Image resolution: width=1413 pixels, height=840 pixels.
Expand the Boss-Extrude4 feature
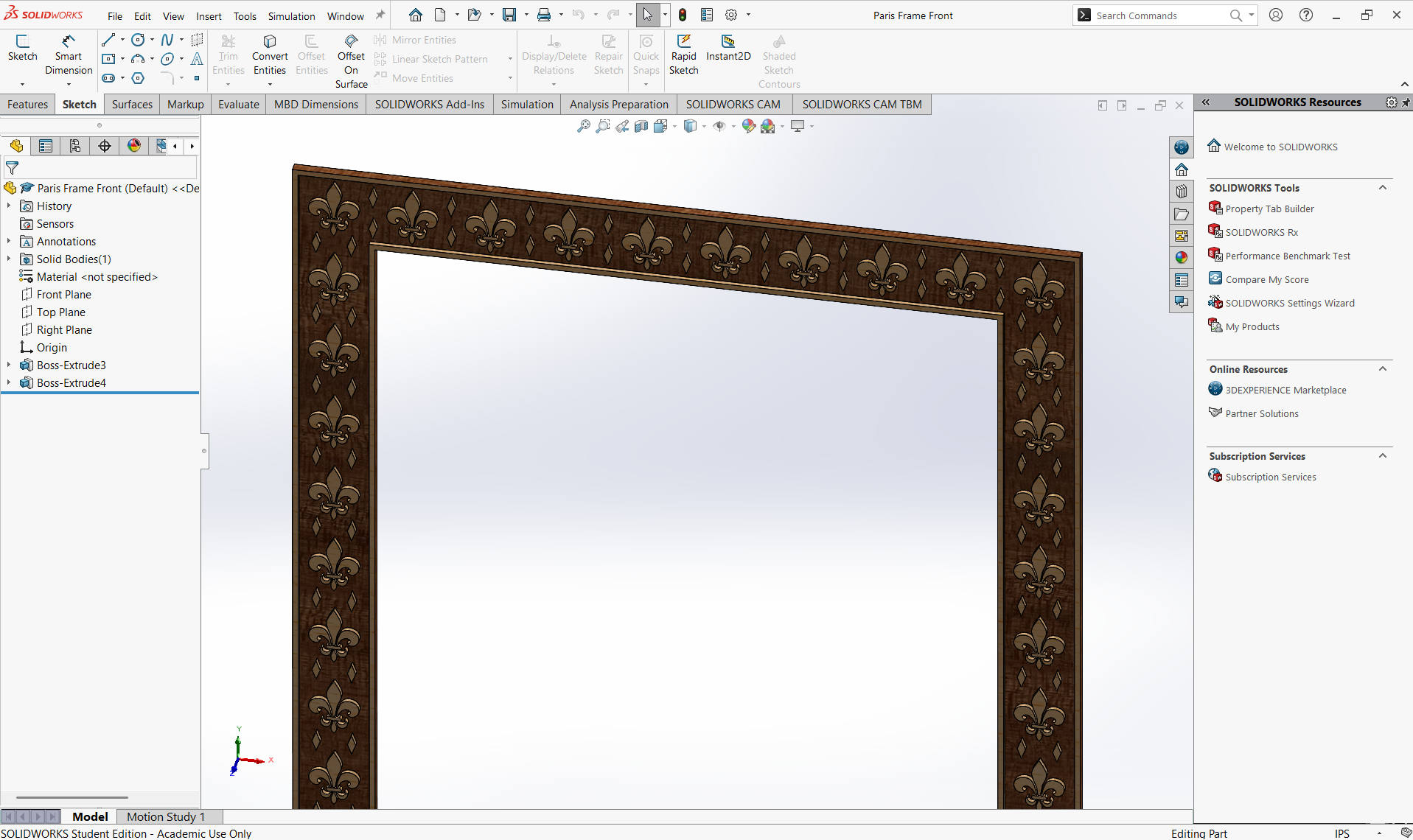tap(9, 382)
